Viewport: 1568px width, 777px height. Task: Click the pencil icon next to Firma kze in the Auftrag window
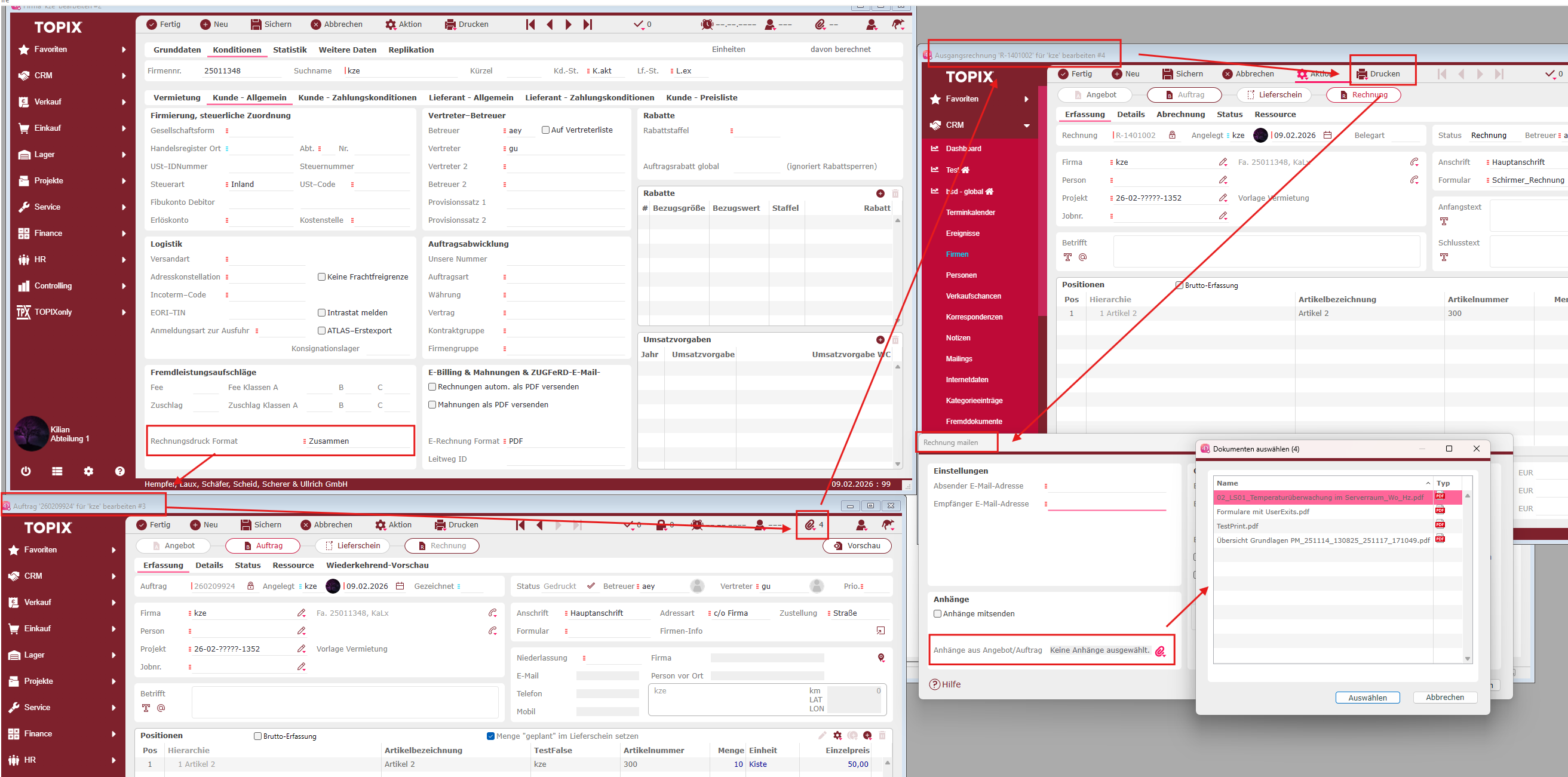(301, 613)
